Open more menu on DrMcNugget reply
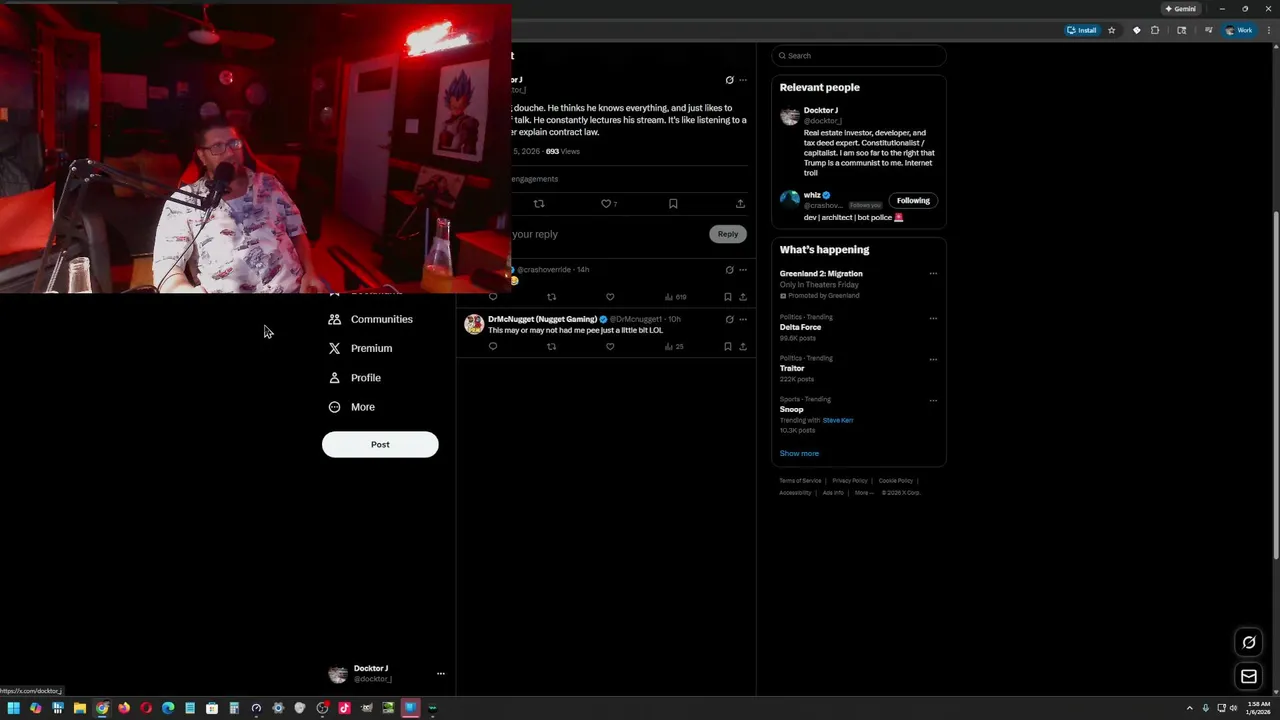The image size is (1280, 720). click(x=743, y=319)
